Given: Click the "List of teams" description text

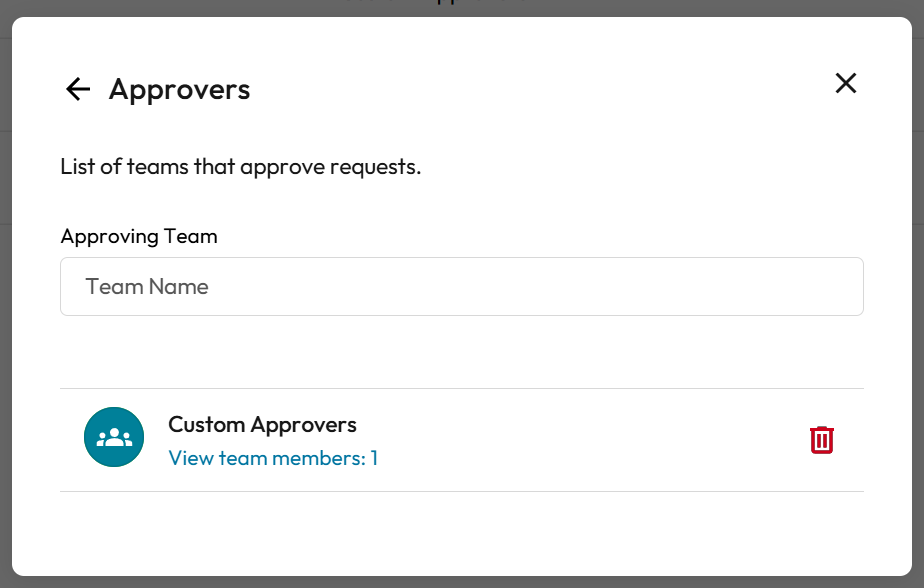Looking at the screenshot, I should [240, 167].
